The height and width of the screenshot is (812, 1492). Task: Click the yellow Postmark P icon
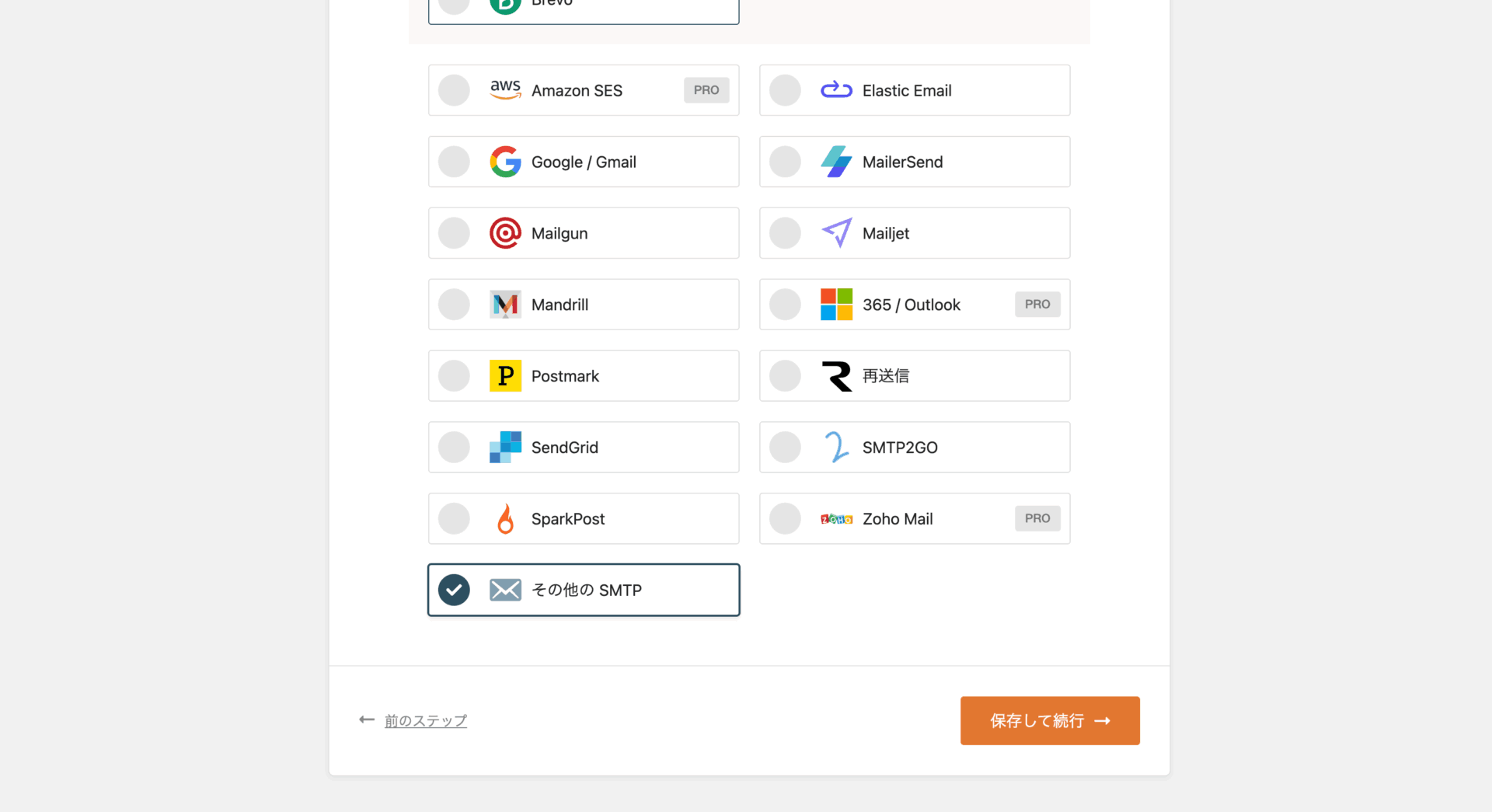point(505,376)
